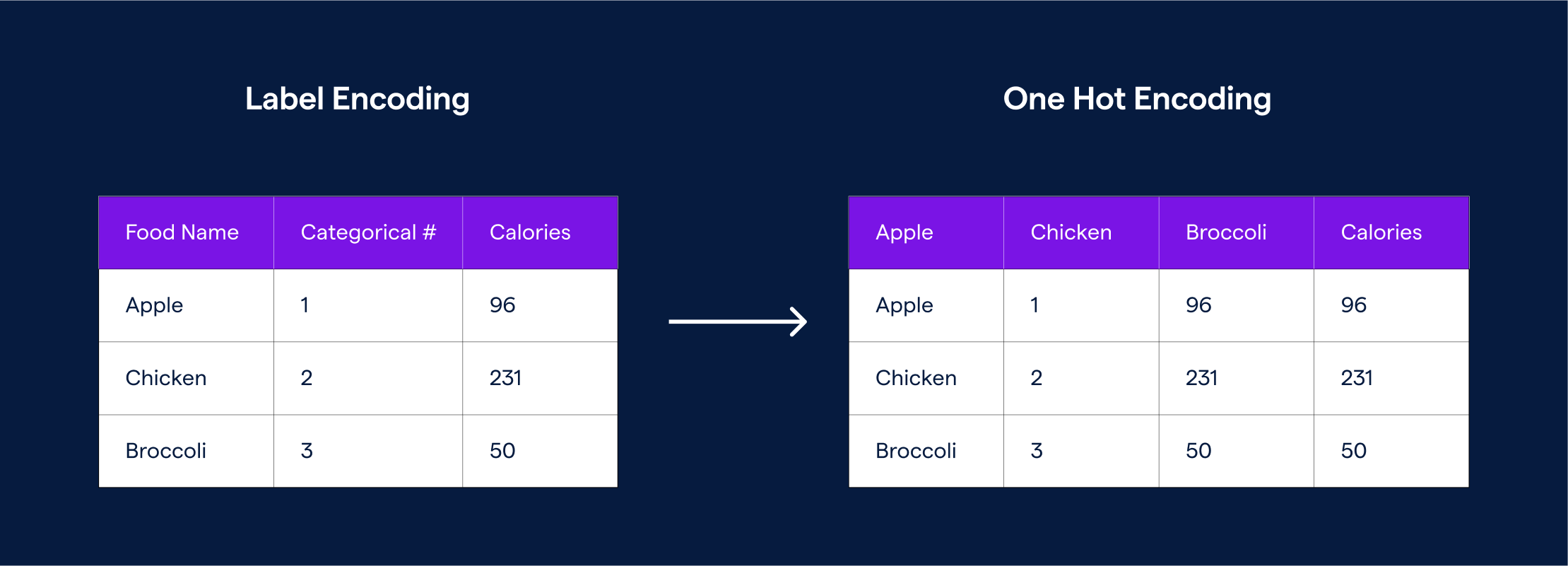
Task: Click the Broccoli cell in Label Encoding table
Action: (x=166, y=451)
